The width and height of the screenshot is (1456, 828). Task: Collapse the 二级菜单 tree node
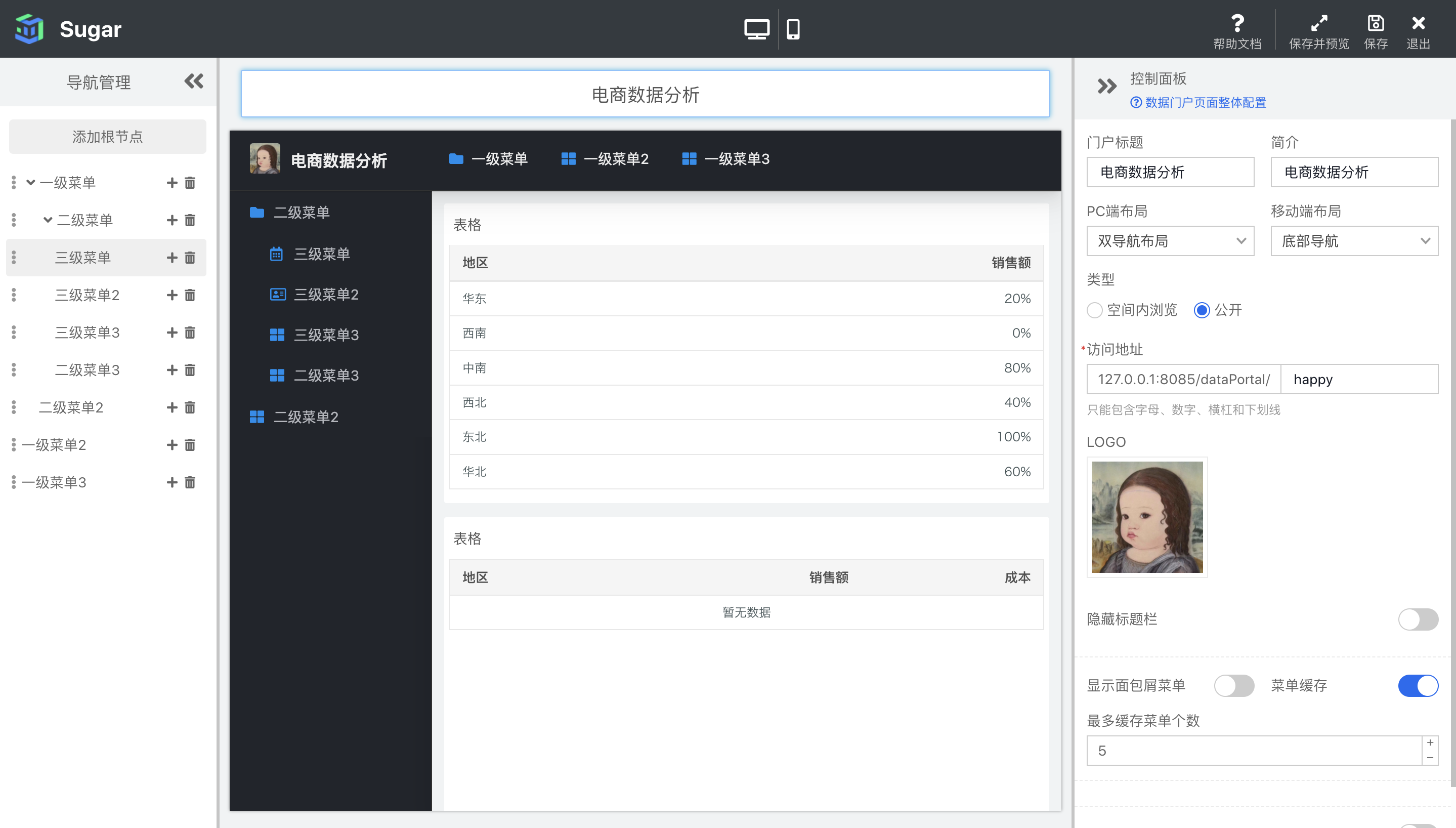[48, 220]
